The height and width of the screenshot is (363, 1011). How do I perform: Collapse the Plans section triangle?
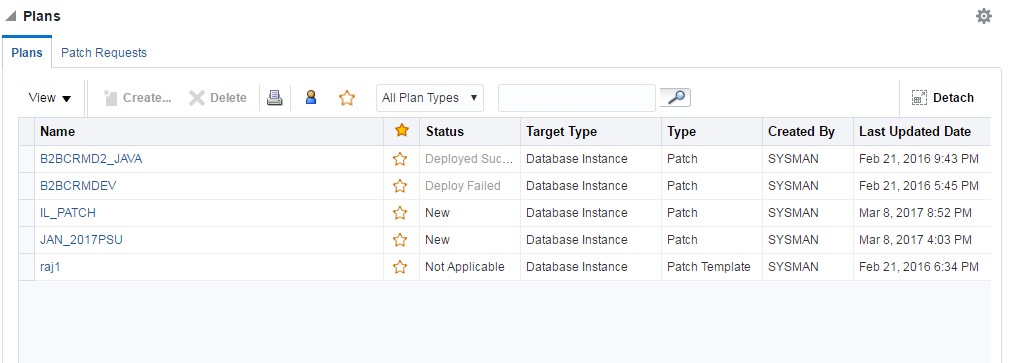tap(10, 17)
